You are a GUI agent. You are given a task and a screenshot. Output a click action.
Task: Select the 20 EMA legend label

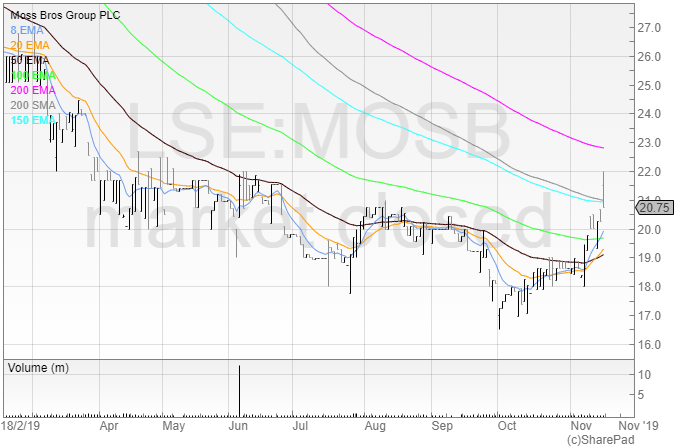pos(30,46)
